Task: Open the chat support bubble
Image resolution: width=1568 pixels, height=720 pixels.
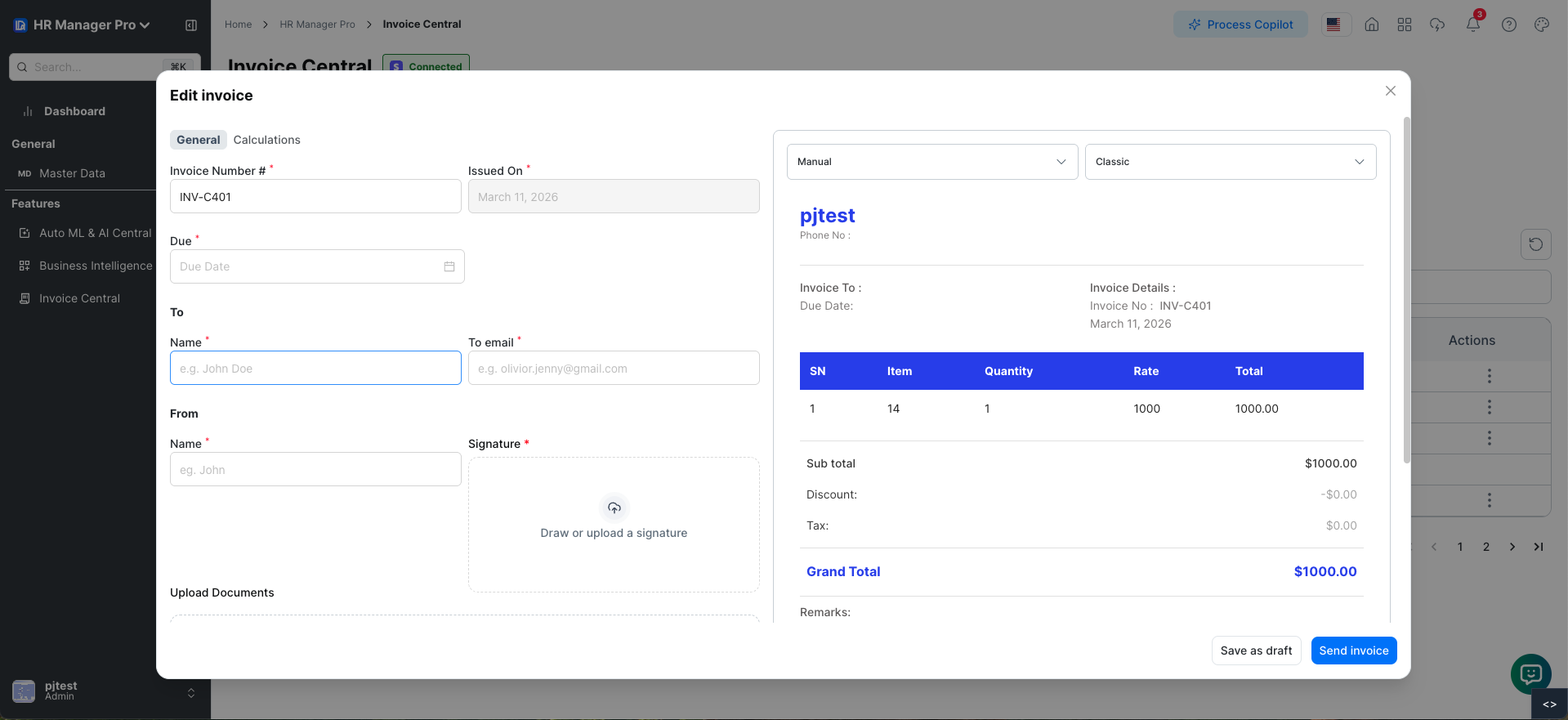Action: (x=1530, y=674)
